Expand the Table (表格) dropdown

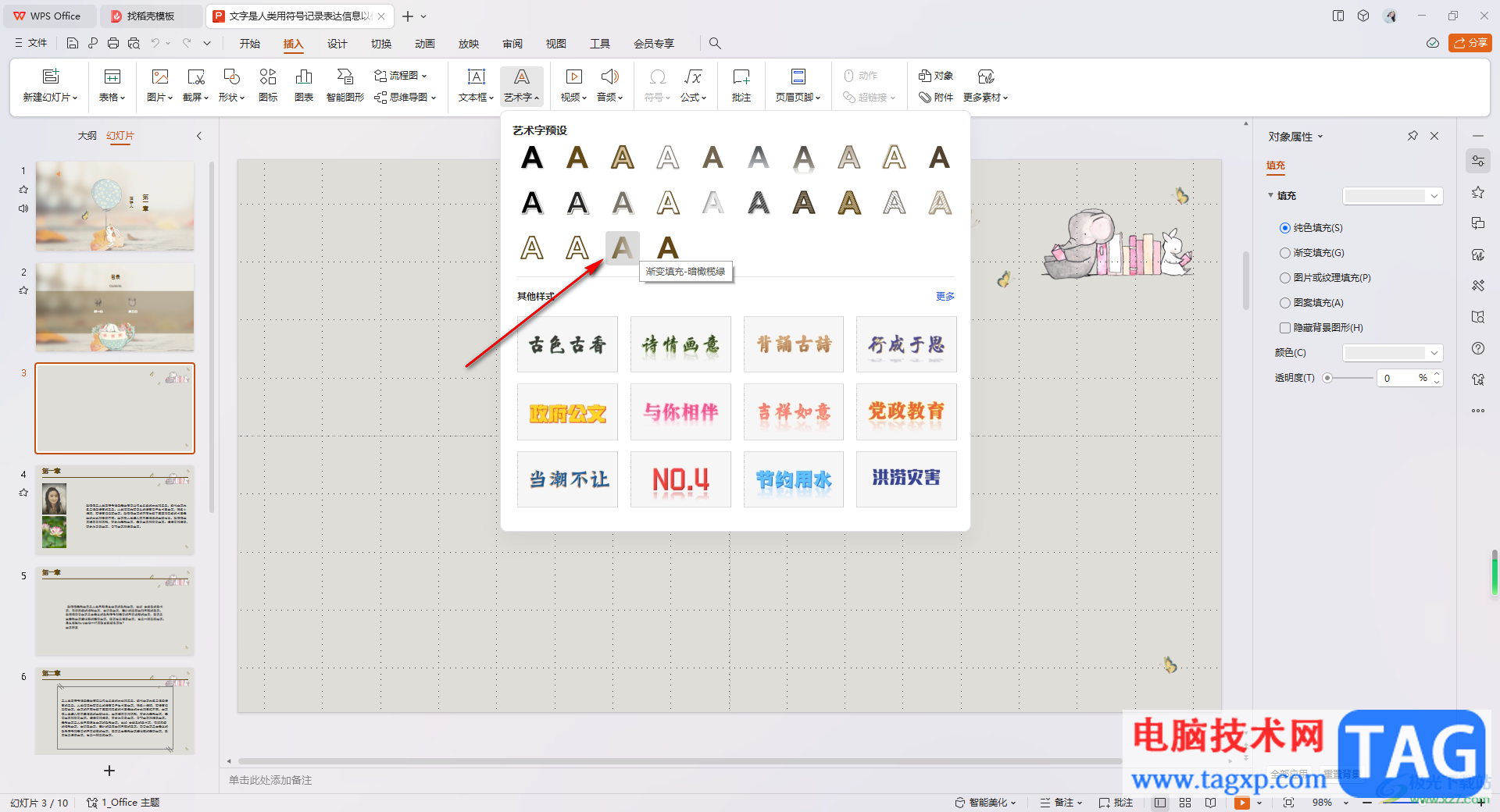[112, 98]
